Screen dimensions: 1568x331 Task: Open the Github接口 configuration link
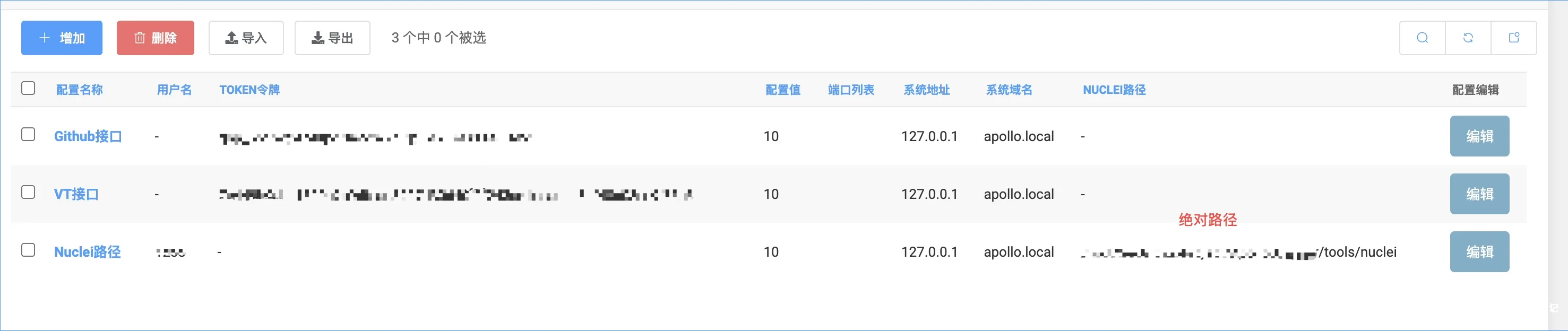pos(88,136)
